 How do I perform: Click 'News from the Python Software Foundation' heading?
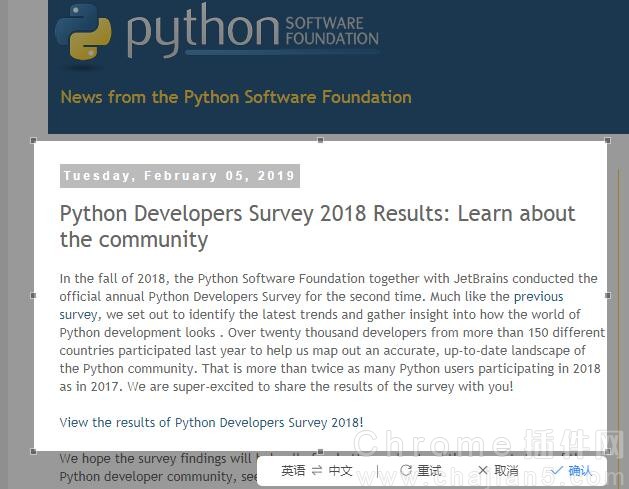pos(236,97)
